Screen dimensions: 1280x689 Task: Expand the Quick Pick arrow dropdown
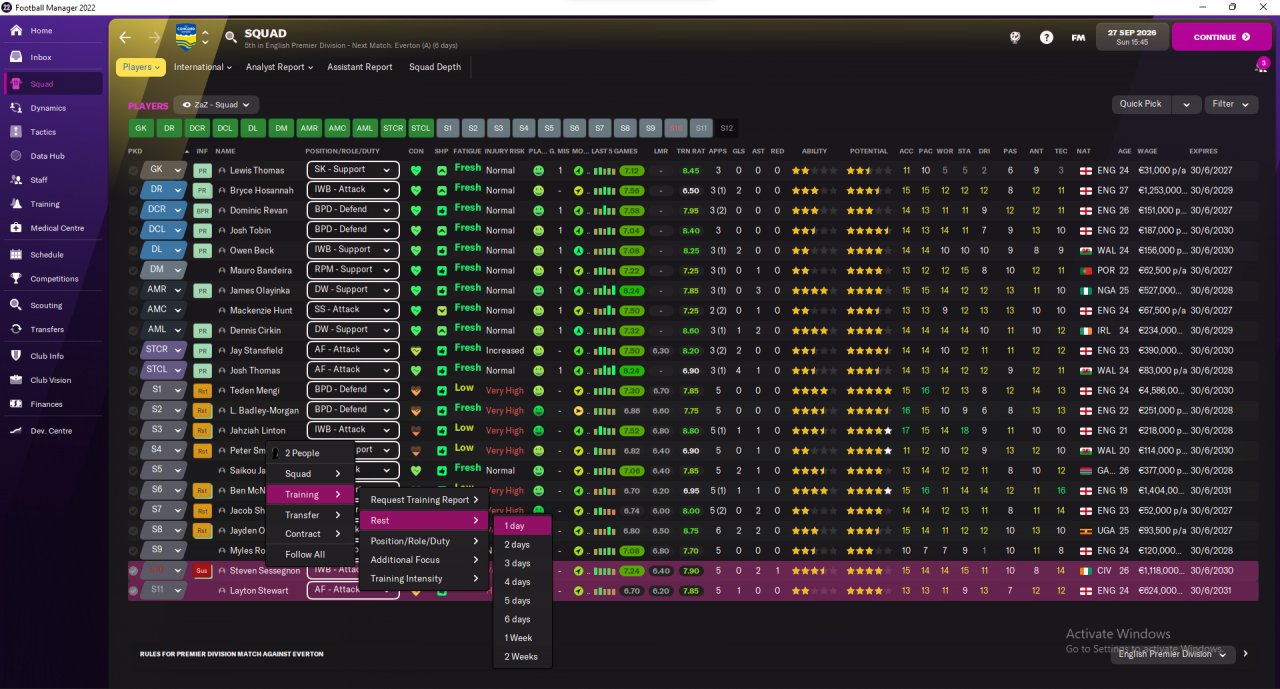(x=1186, y=104)
